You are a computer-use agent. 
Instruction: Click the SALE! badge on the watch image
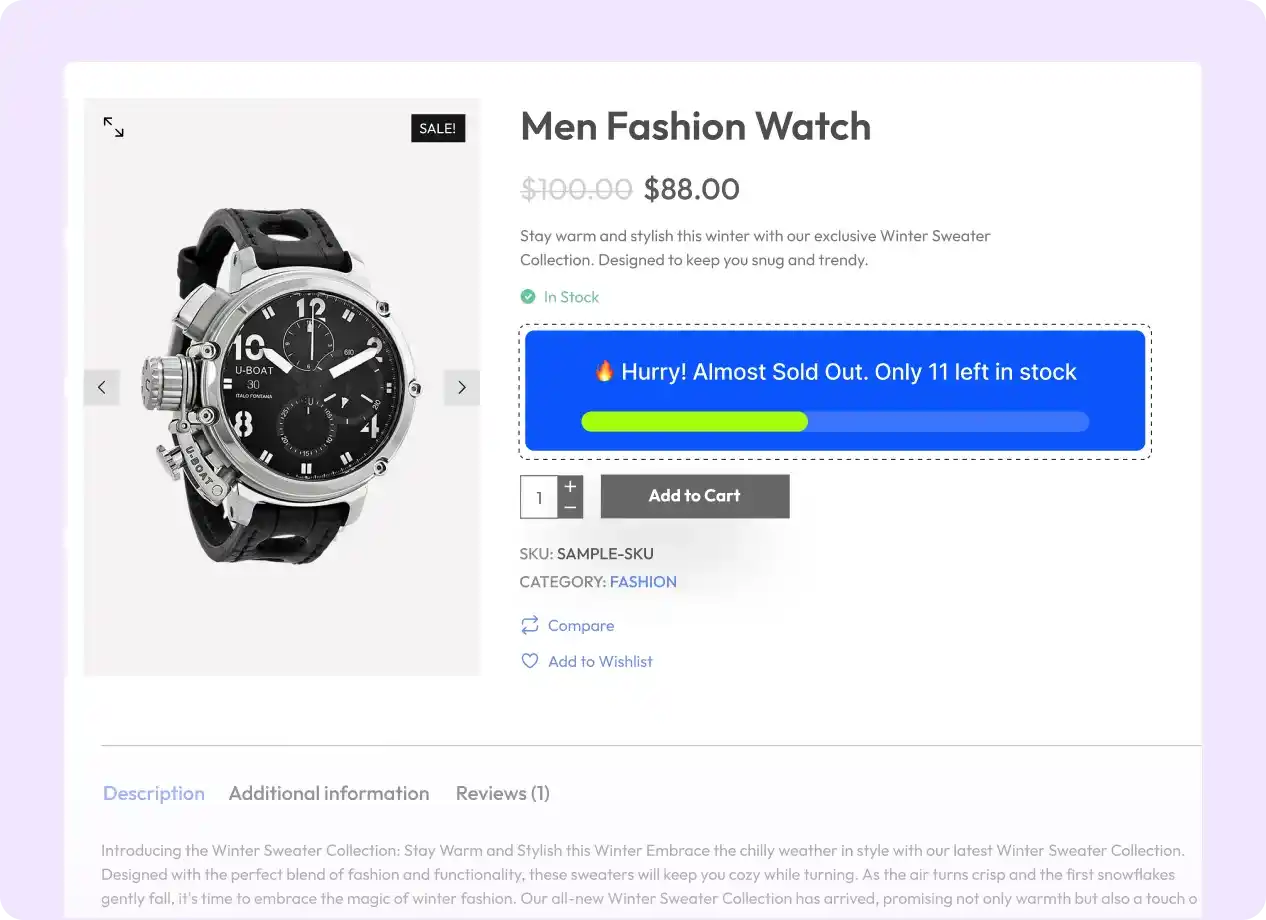tap(437, 128)
